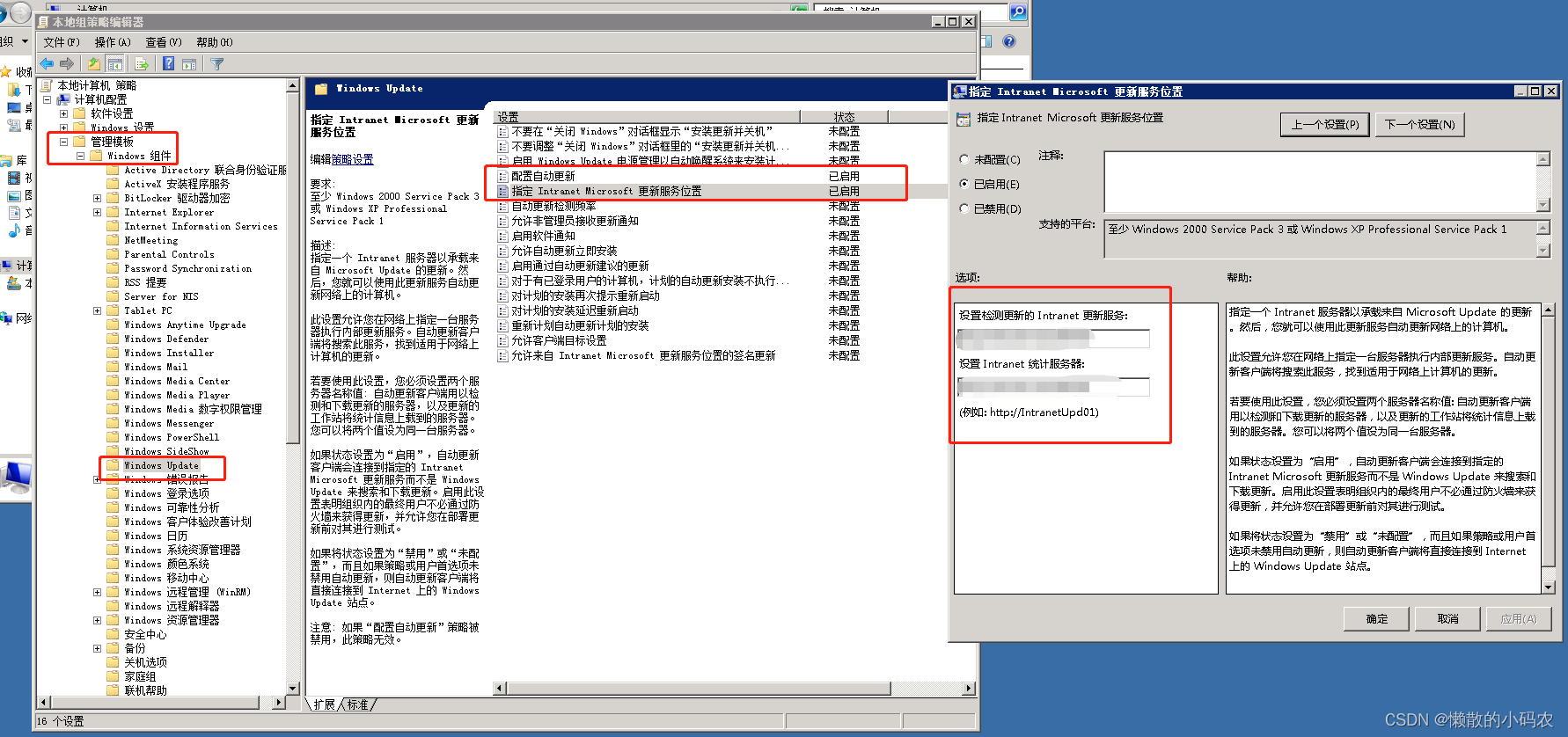
Task: Click the folder icon beside Windows Defender
Action: tap(113, 339)
